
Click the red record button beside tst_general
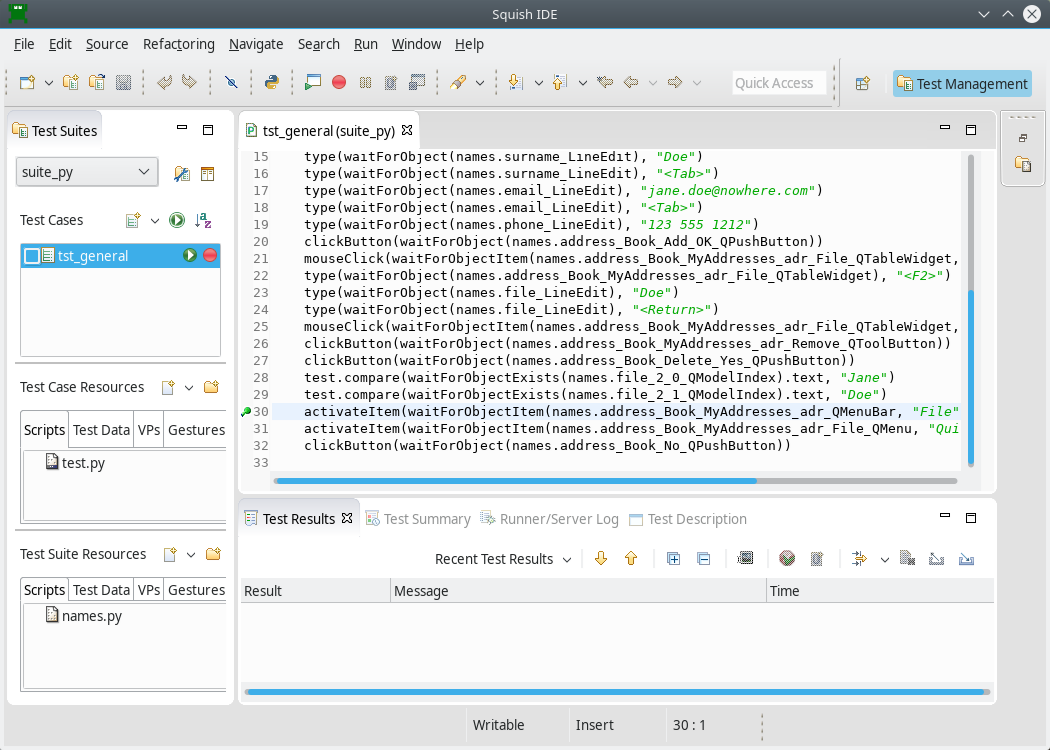(210, 256)
